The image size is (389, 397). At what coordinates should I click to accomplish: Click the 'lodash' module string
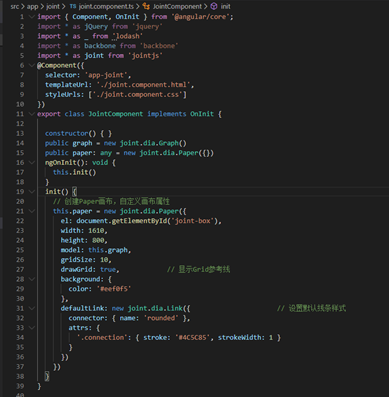click(128, 36)
